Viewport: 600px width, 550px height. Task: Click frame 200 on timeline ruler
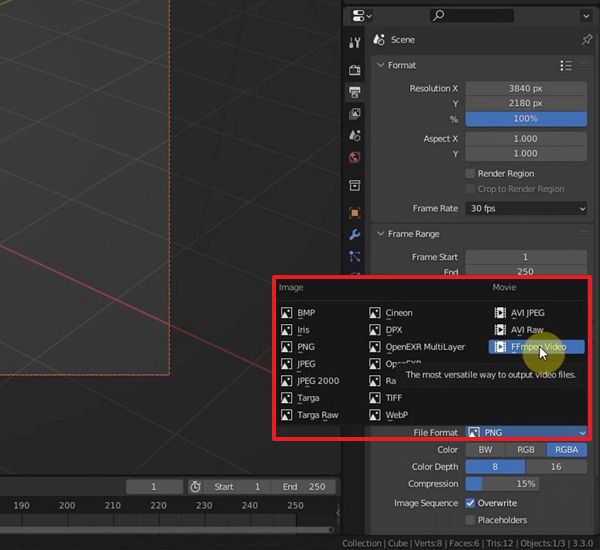pos(67,505)
